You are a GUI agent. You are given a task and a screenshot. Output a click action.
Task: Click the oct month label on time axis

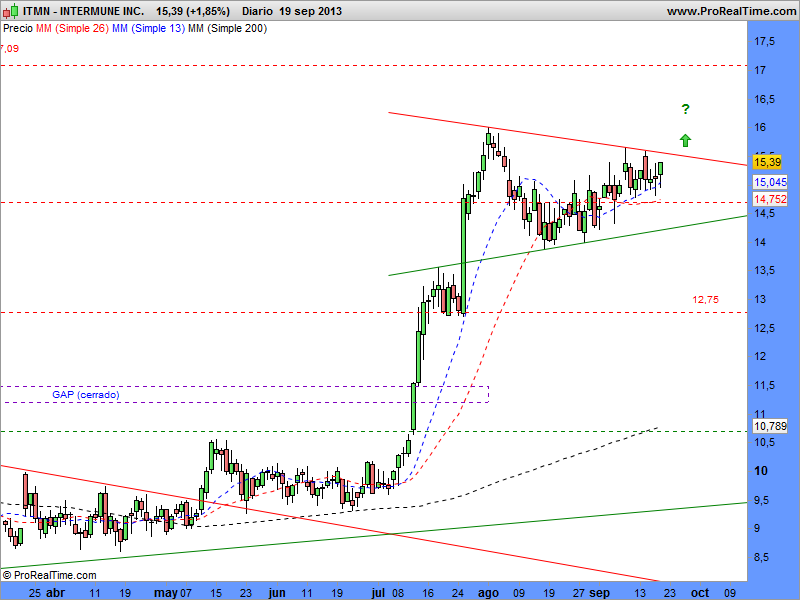pyautogui.click(x=700, y=593)
